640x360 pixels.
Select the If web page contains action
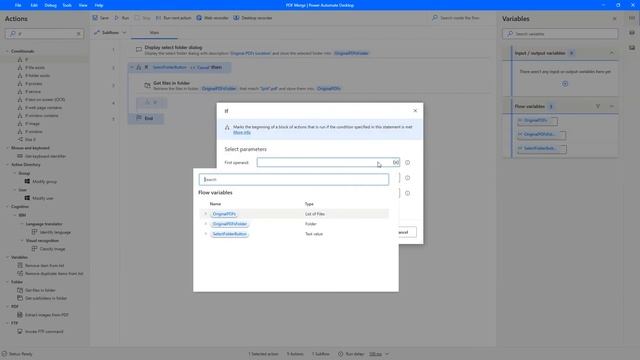point(43,108)
